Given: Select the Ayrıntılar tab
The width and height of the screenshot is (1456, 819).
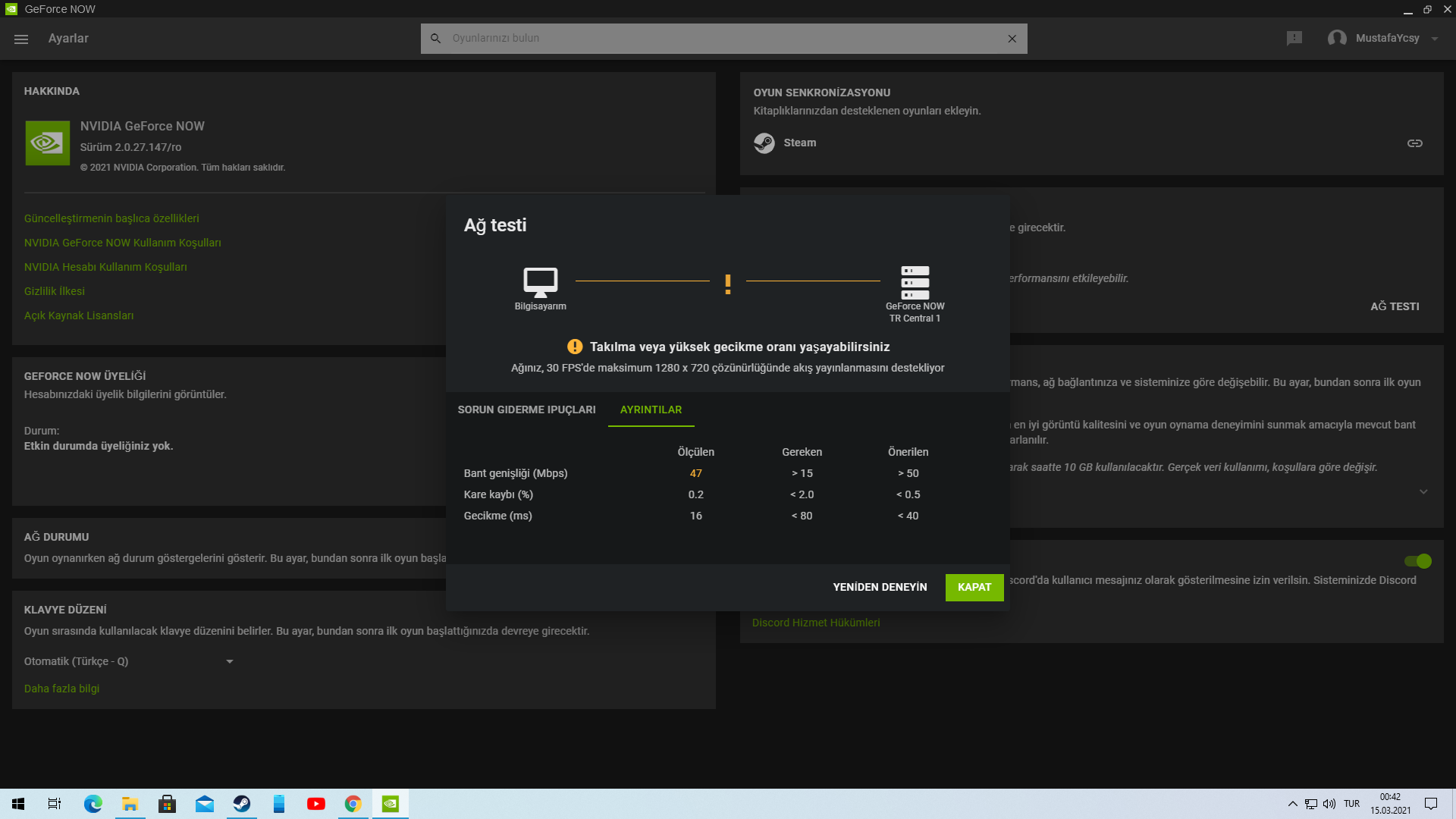Looking at the screenshot, I should 651,409.
